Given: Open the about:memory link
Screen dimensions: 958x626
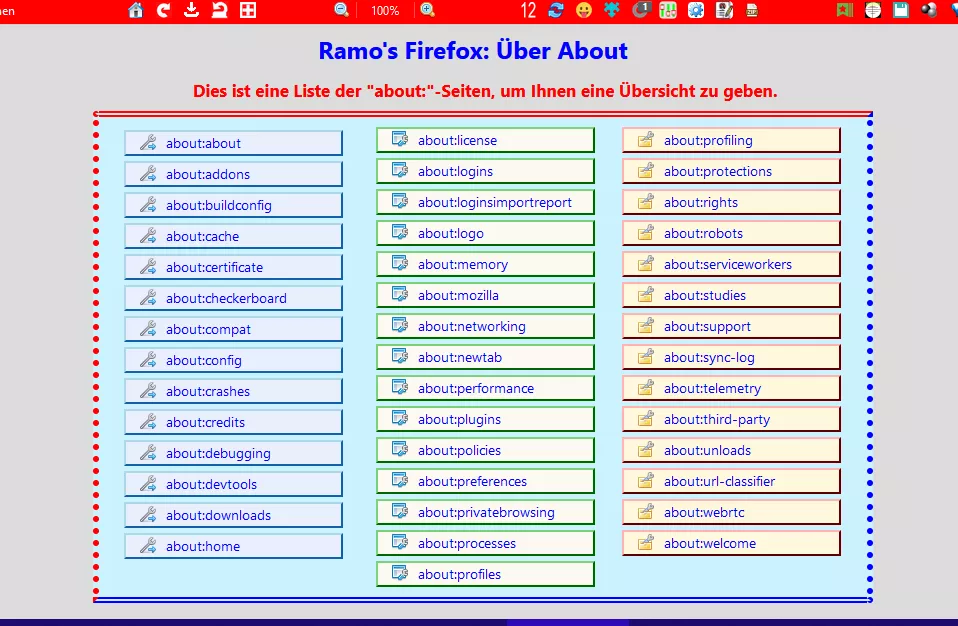Looking at the screenshot, I should point(485,264).
